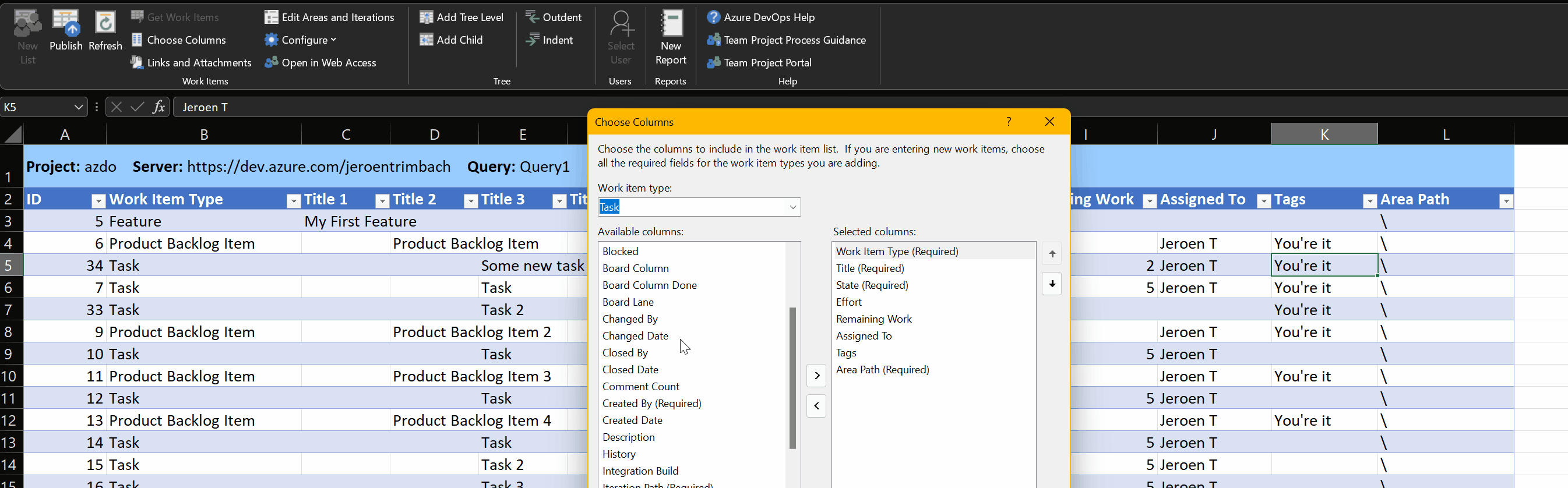Screen dimensions: 1568x488
Task: Select Remaining Work in Selected columns
Action: tap(873, 319)
